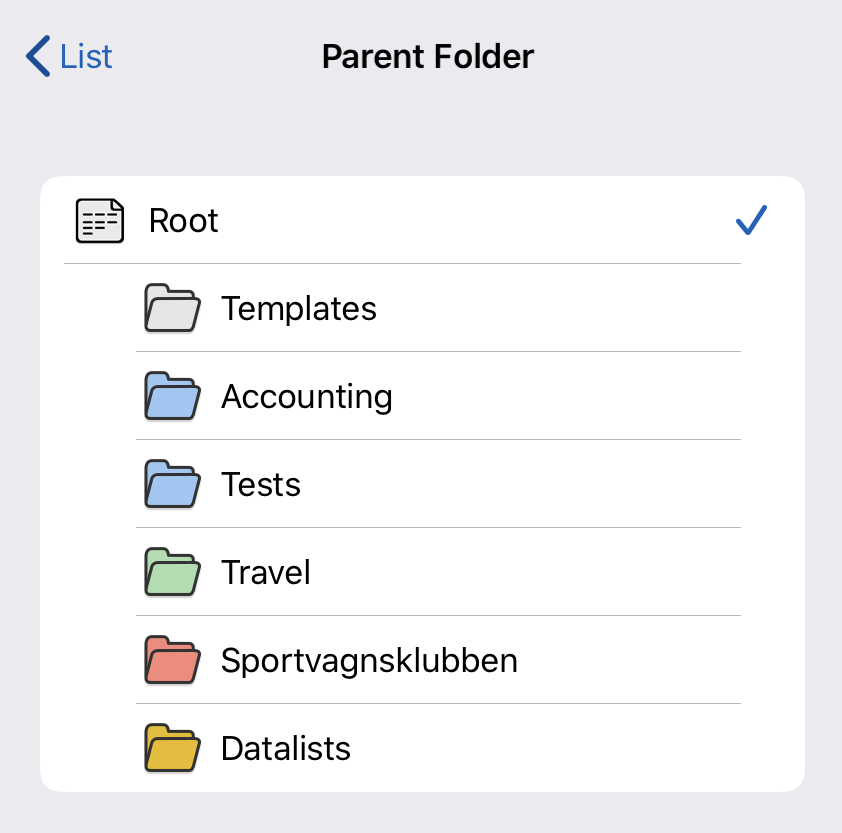Choose the Sportvagnsklubben folder label
Screen dimensions: 842x833
click(369, 660)
